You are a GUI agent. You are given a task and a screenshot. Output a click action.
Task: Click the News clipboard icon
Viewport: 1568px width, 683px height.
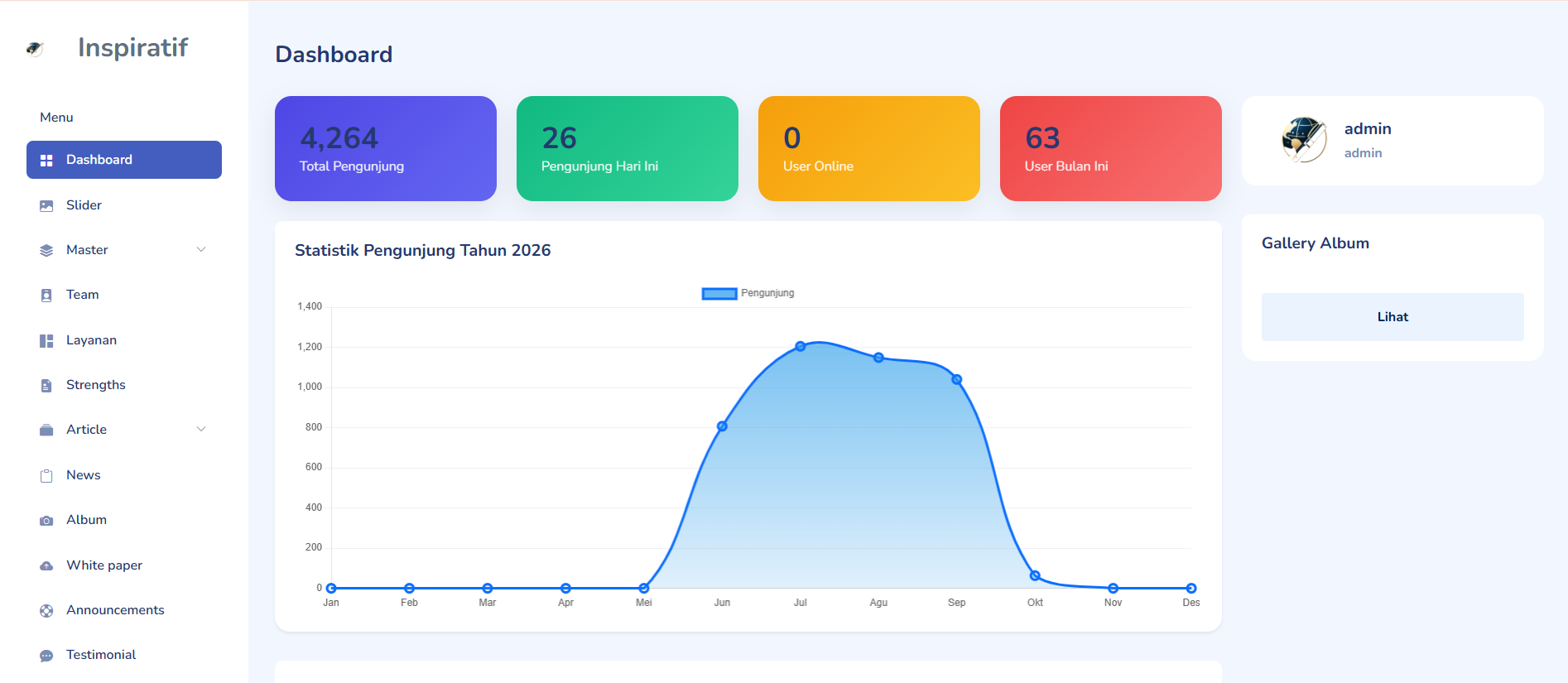point(46,475)
